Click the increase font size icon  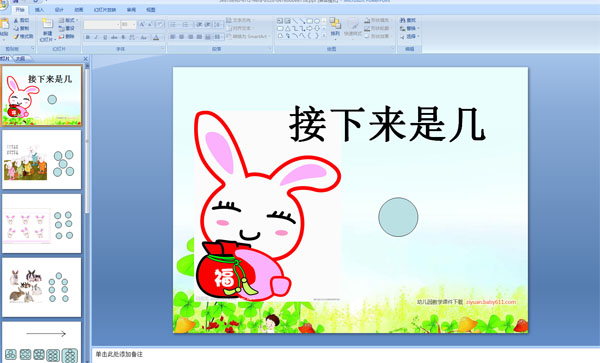(142, 24)
